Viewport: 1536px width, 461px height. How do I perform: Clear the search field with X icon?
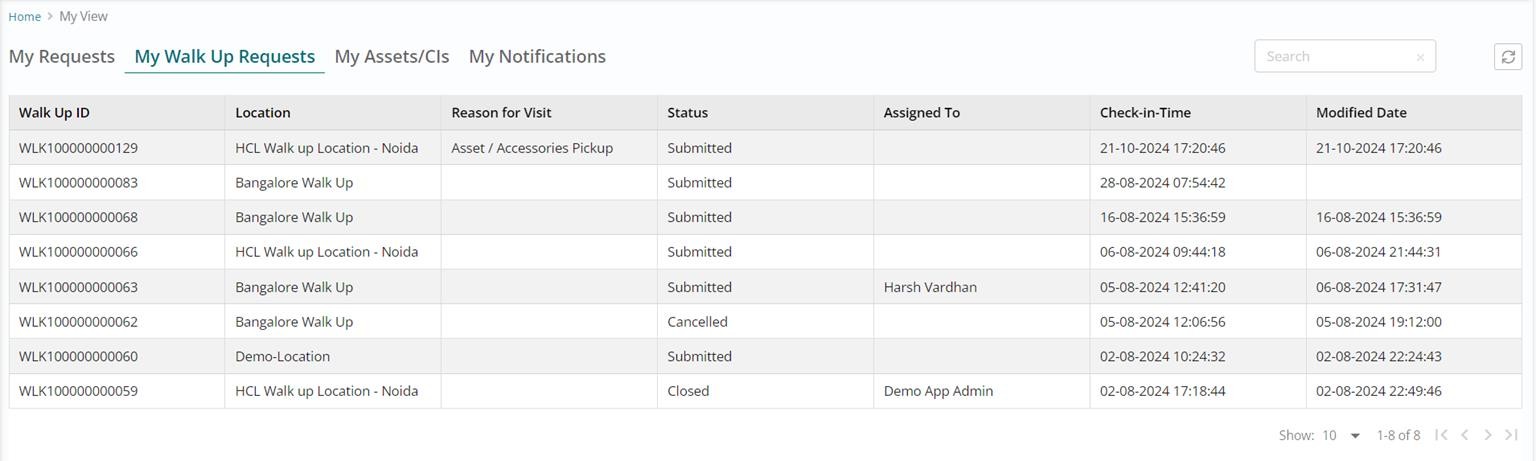(1420, 58)
